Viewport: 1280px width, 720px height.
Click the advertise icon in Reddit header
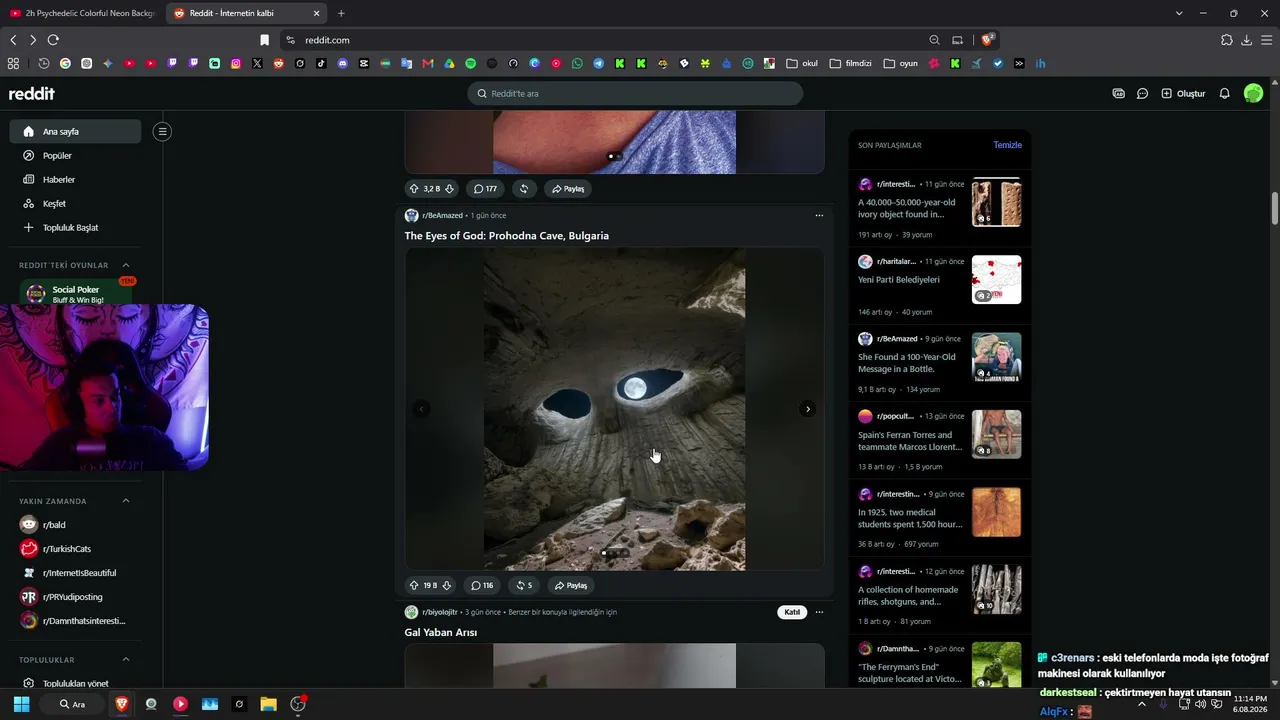(x=1118, y=93)
